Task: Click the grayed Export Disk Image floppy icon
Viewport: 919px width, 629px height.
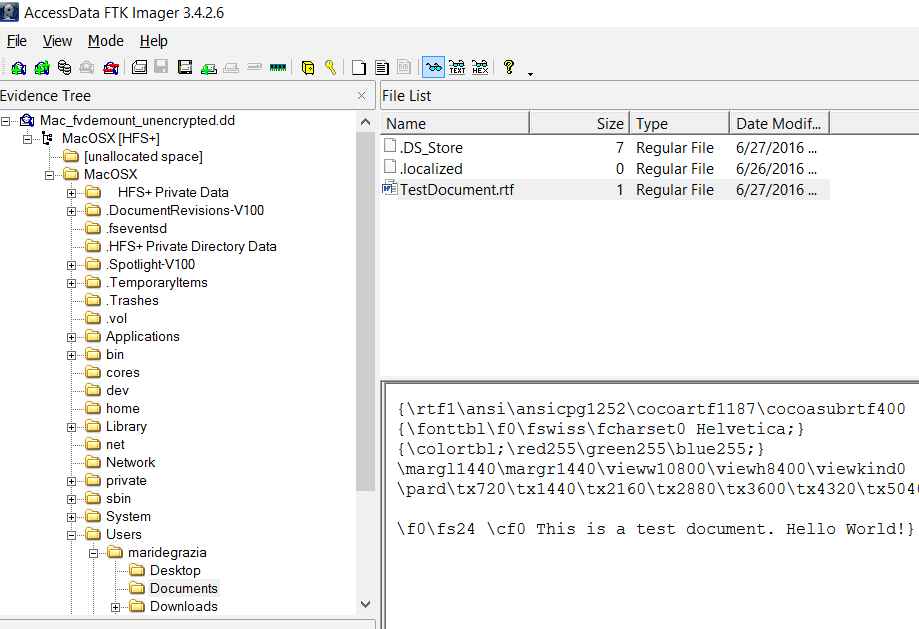Action: 161,67
